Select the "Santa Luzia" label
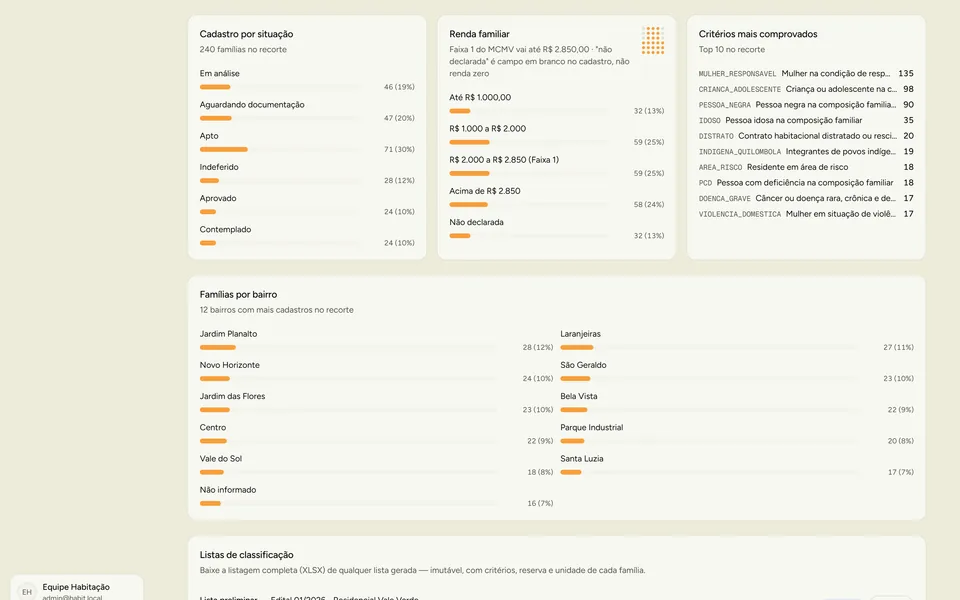Screen dimensions: 960x600 (x=582, y=459)
